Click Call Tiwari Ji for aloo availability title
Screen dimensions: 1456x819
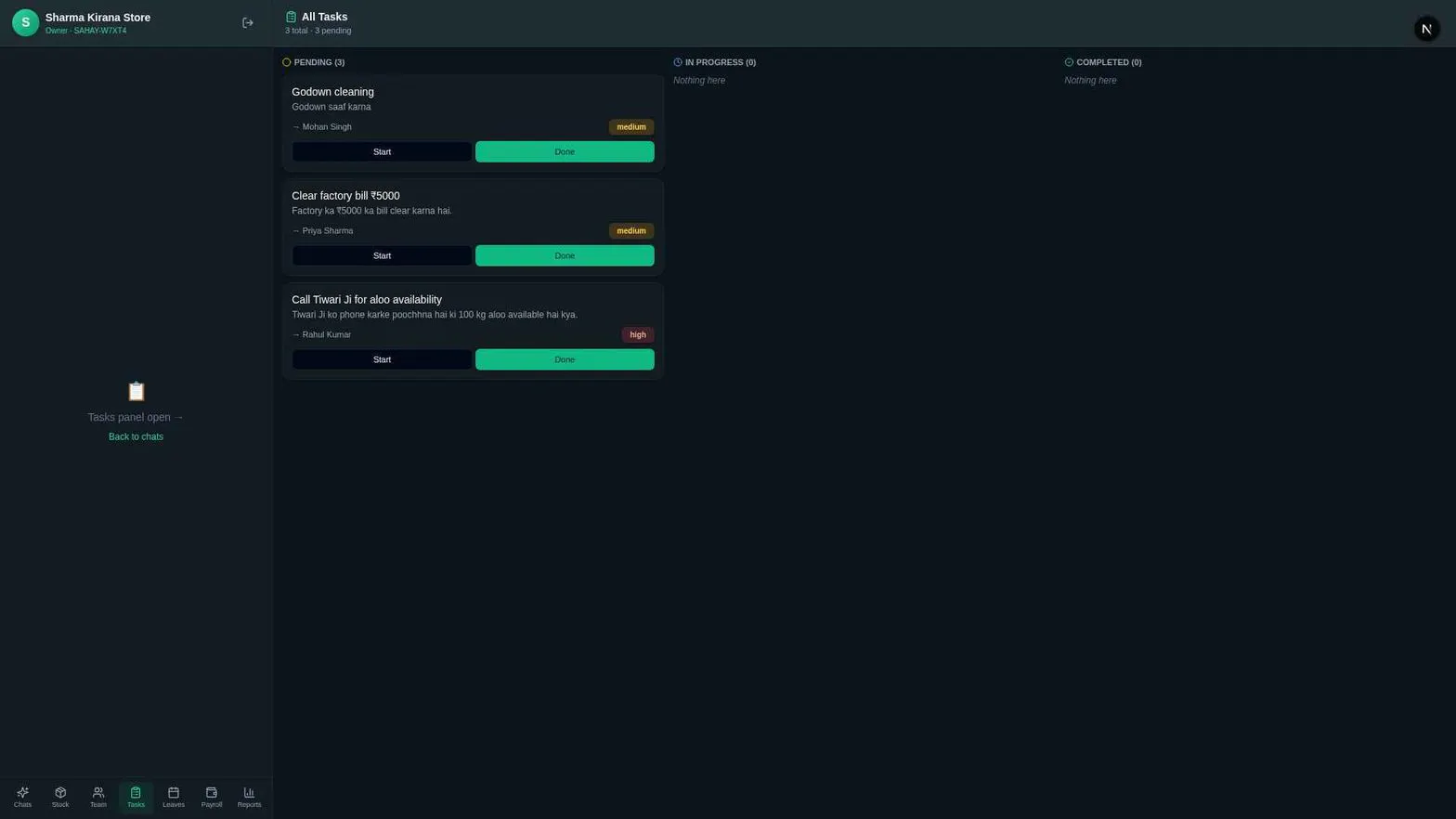tap(367, 300)
